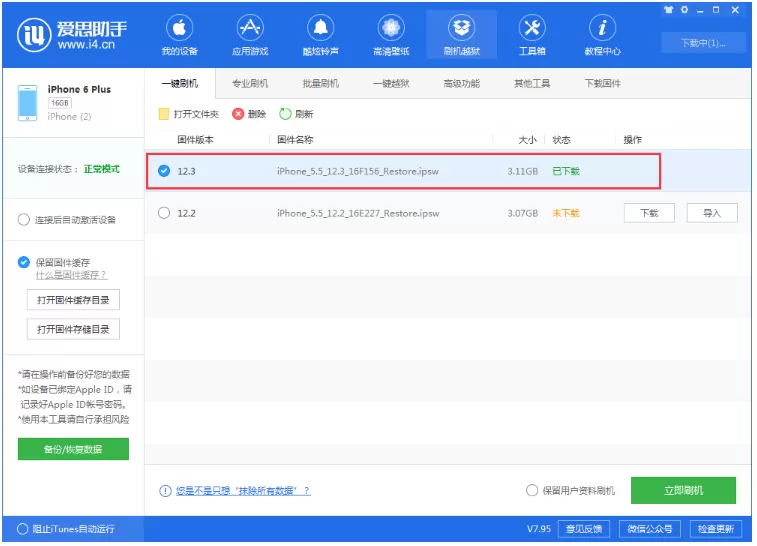Select firmware 12.3 radio button
This screenshot has width=757, height=546.
(164, 171)
